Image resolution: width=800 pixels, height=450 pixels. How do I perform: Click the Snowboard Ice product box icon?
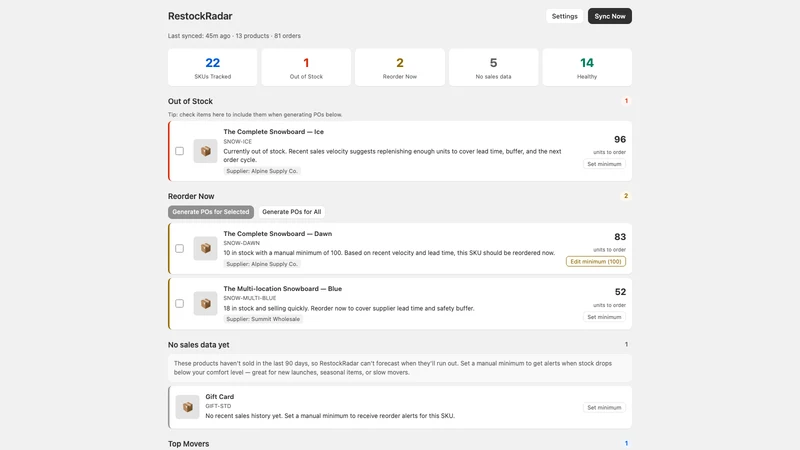[205, 151]
